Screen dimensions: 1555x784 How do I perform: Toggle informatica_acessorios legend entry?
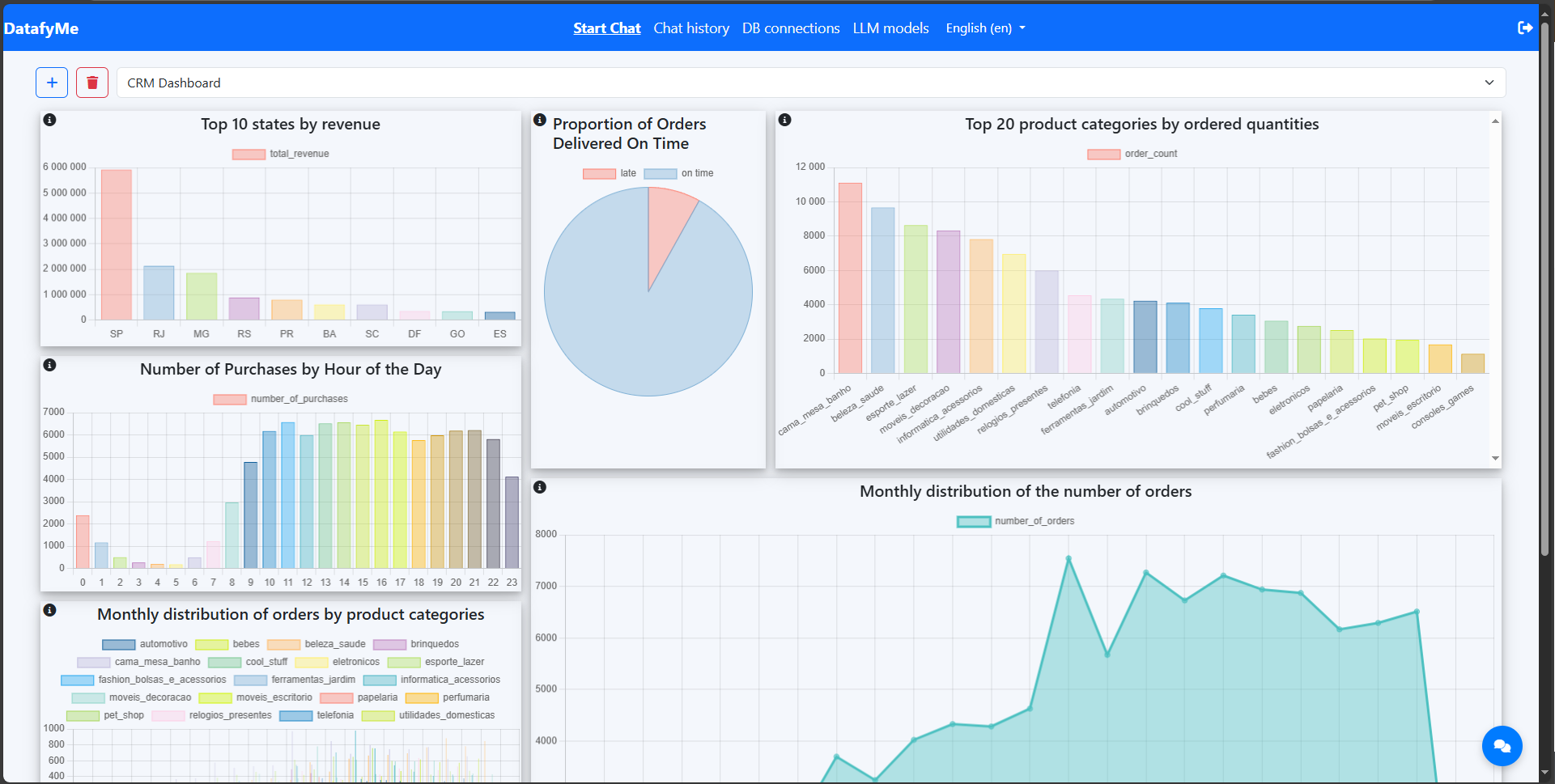click(x=432, y=680)
